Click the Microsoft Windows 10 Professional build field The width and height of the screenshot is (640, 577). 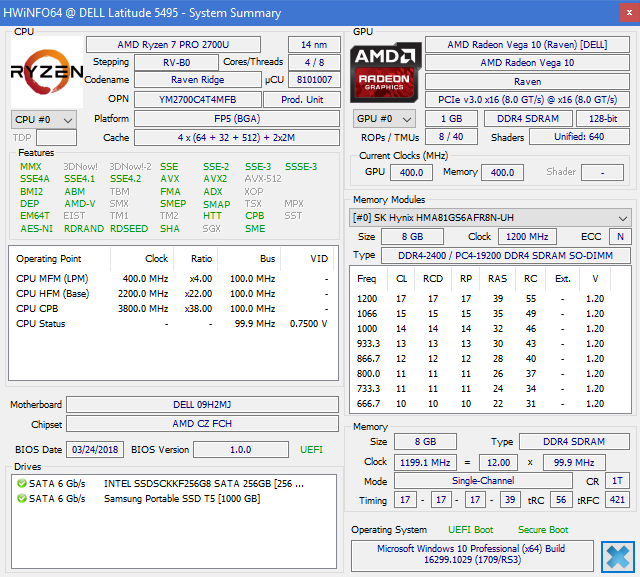click(472, 555)
